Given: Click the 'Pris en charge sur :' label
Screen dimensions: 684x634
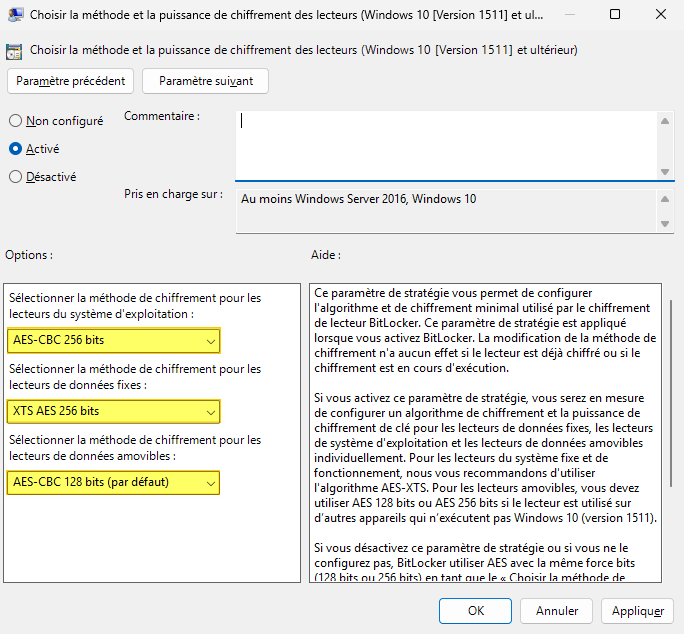Looking at the screenshot, I should tap(173, 194).
